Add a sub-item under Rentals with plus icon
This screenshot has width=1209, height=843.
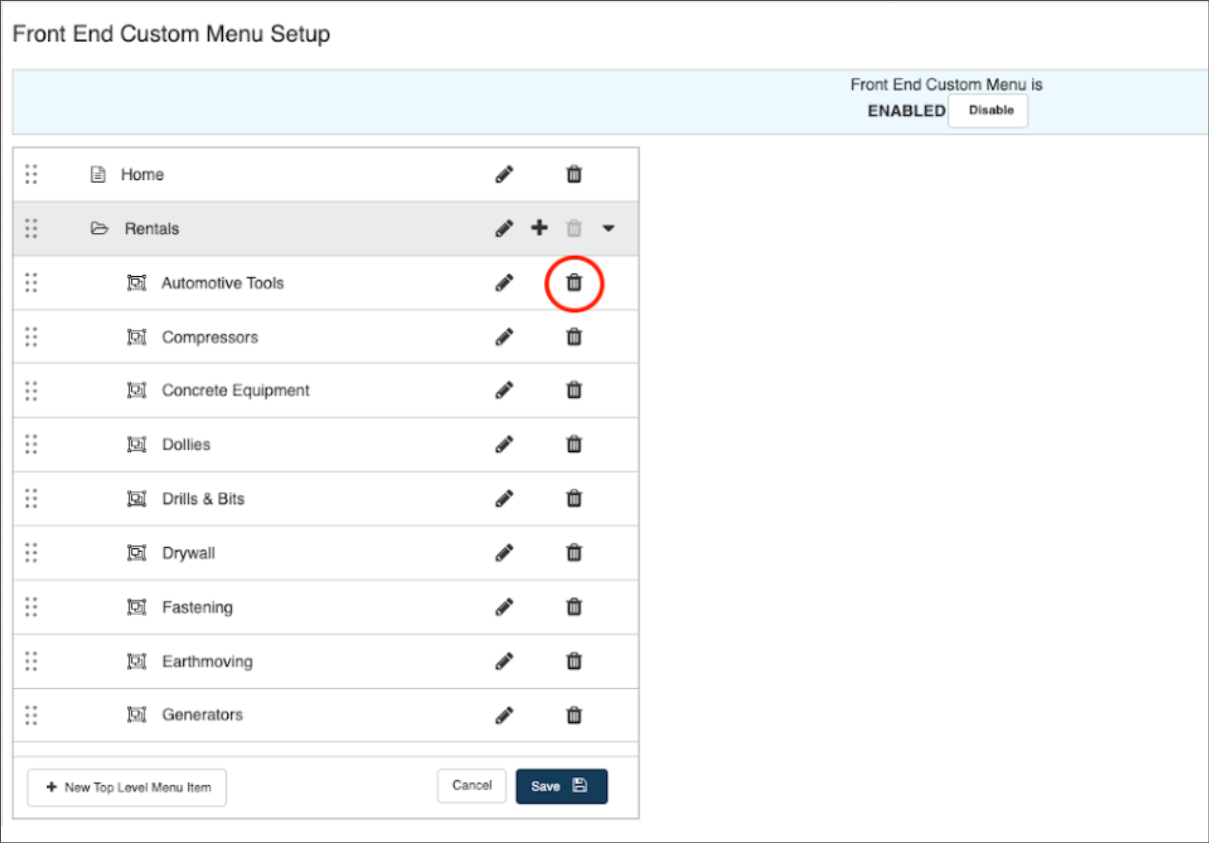pos(539,228)
